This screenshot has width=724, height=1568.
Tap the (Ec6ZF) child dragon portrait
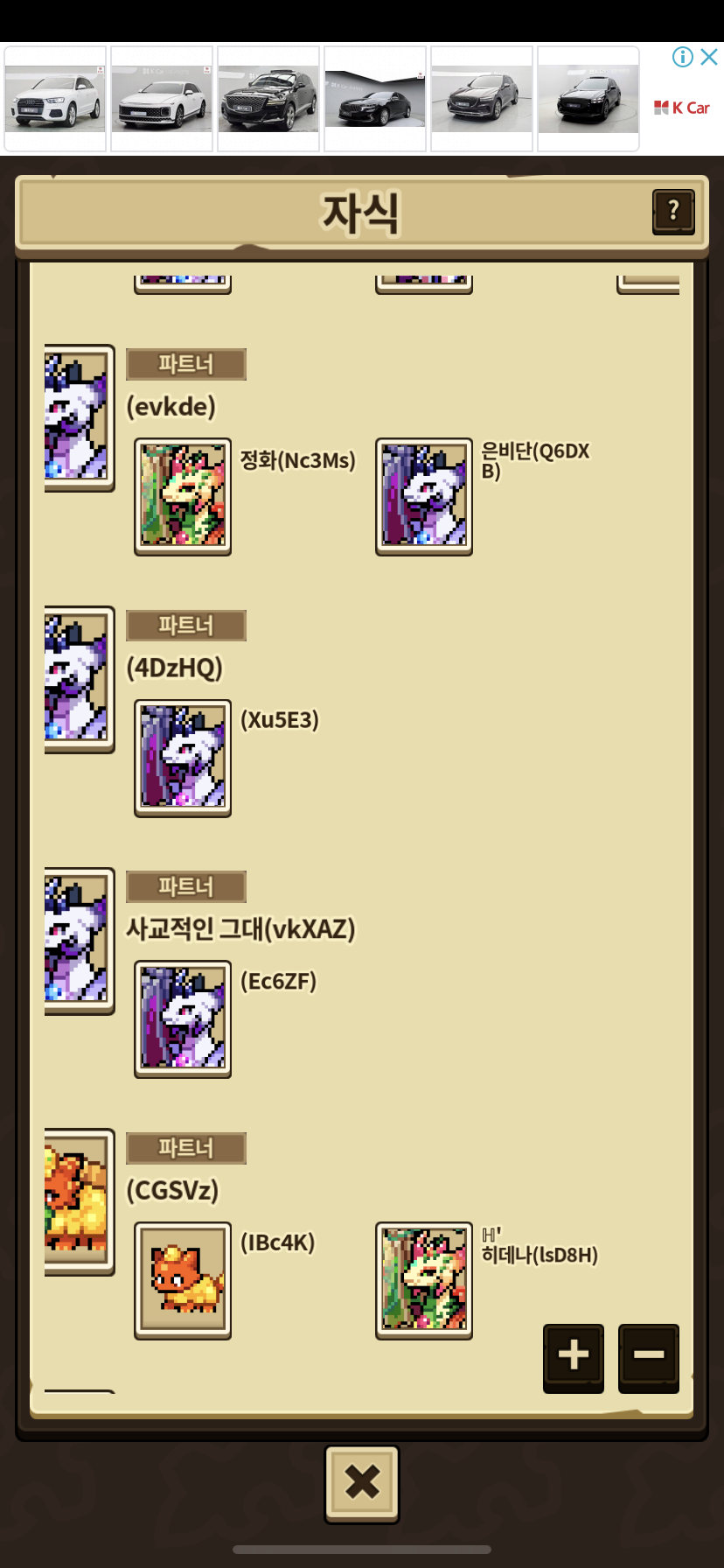coord(183,1018)
